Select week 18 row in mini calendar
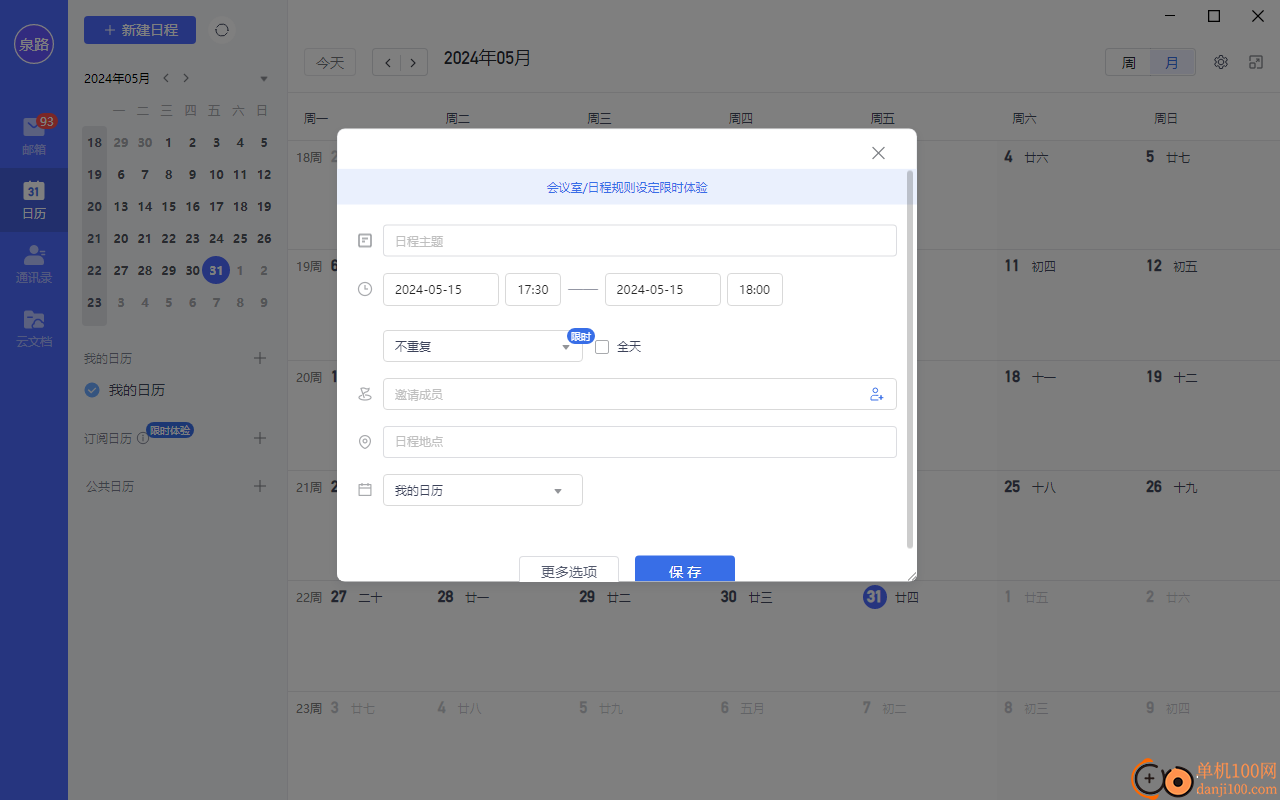This screenshot has height=800, width=1280. [x=94, y=142]
